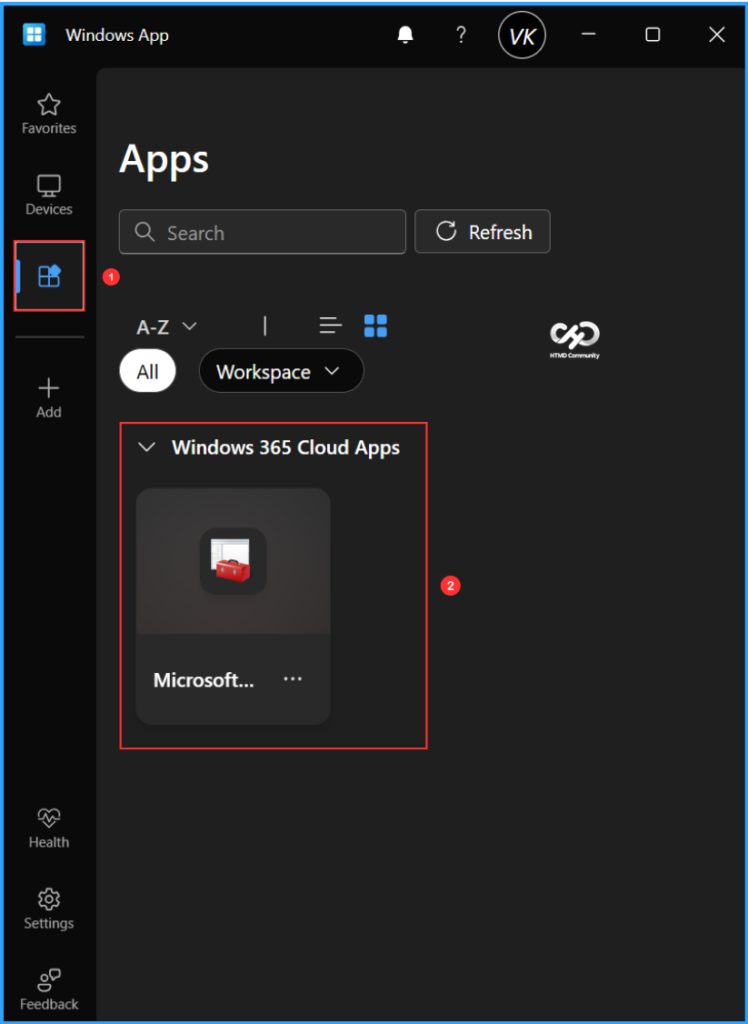748x1024 pixels.
Task: Open Settings gear in sidebar
Action: [48, 899]
